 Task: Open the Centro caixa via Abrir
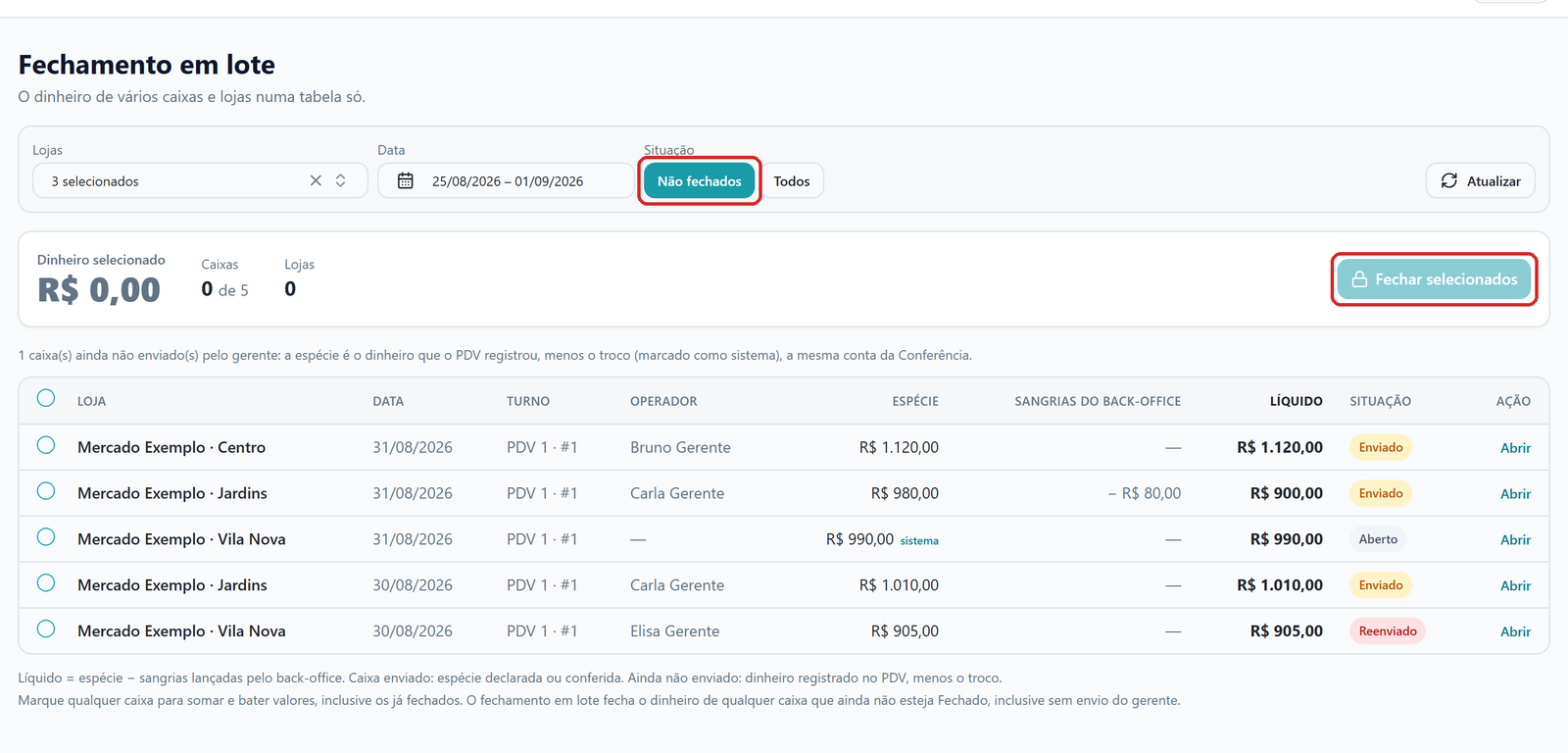[1515, 448]
